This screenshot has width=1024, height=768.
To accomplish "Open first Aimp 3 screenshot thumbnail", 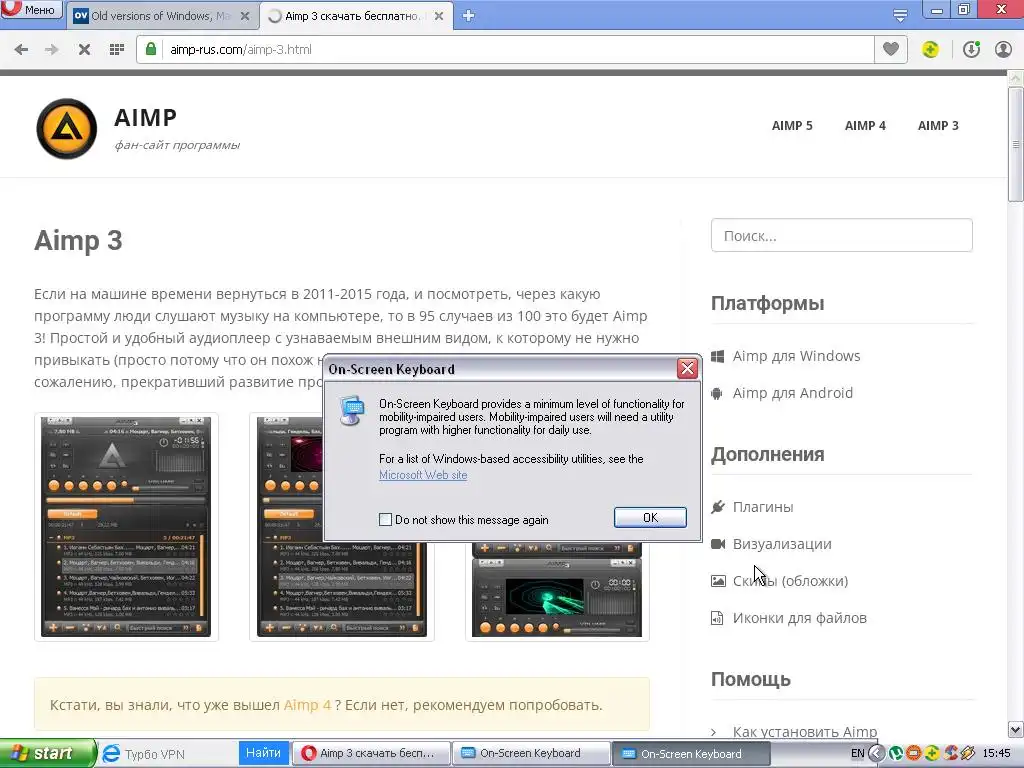I will pyautogui.click(x=126, y=526).
